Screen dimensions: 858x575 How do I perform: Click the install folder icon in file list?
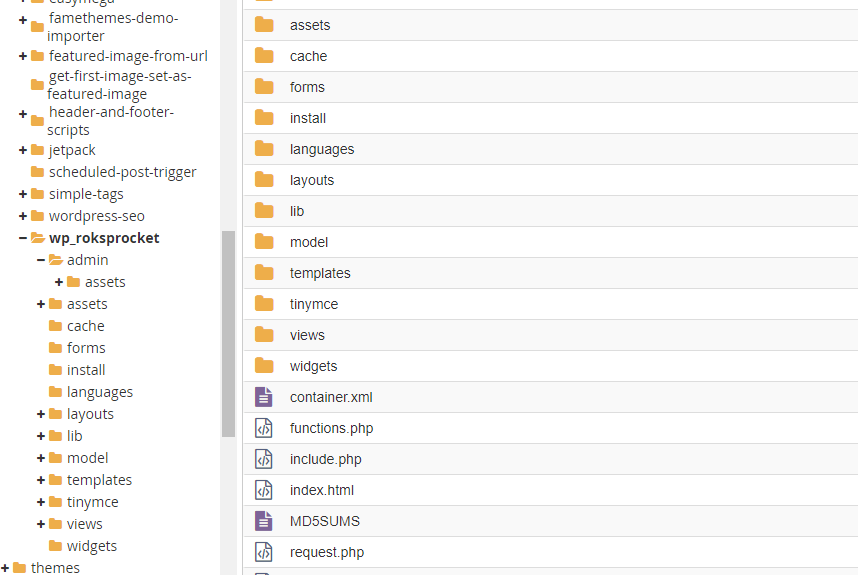tap(264, 118)
